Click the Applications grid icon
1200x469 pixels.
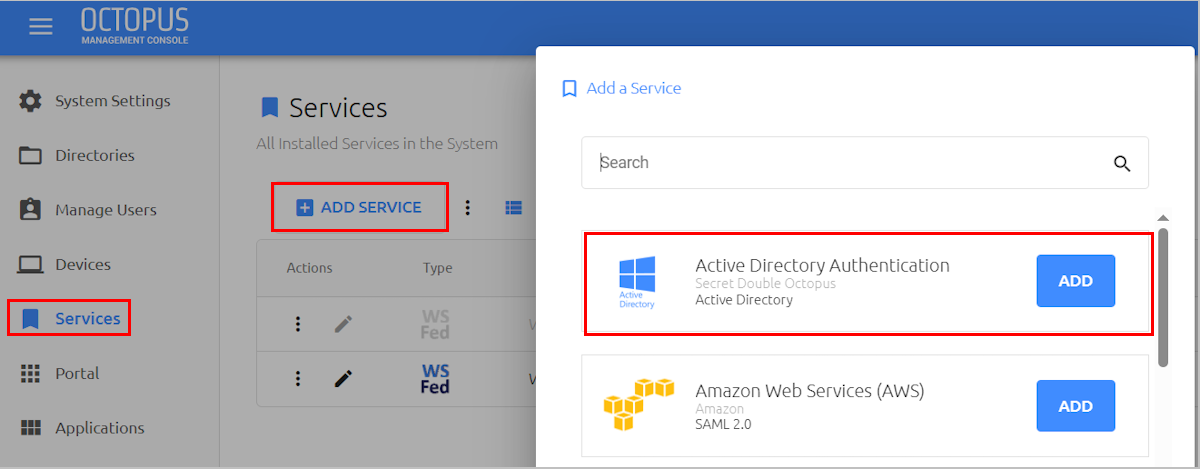click(31, 428)
